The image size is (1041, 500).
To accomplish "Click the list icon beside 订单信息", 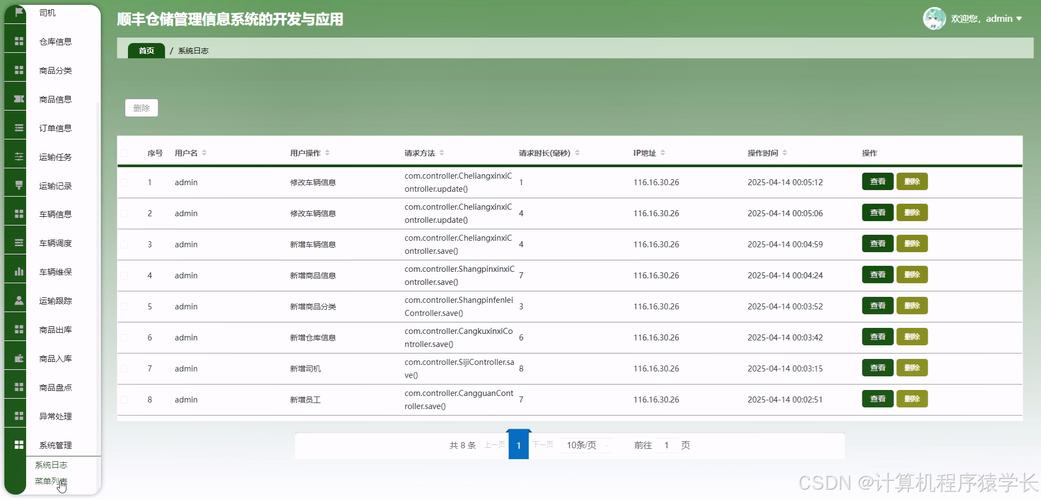I will (x=19, y=128).
